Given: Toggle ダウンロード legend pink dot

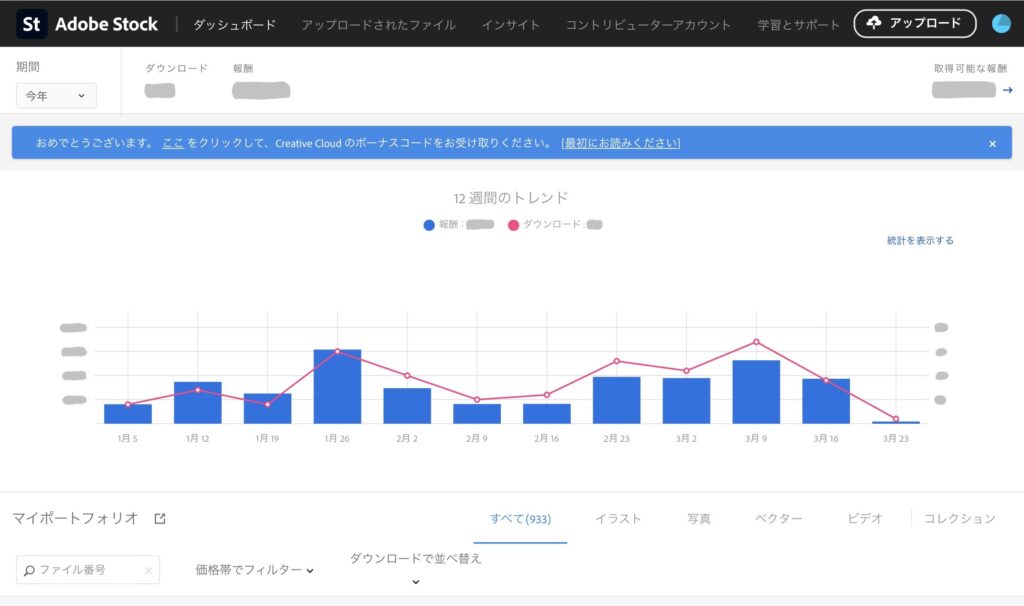Looking at the screenshot, I should click(x=513, y=225).
